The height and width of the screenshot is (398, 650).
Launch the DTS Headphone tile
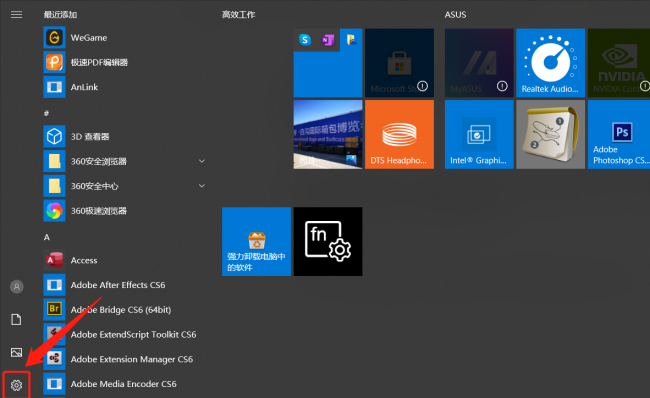[399, 134]
